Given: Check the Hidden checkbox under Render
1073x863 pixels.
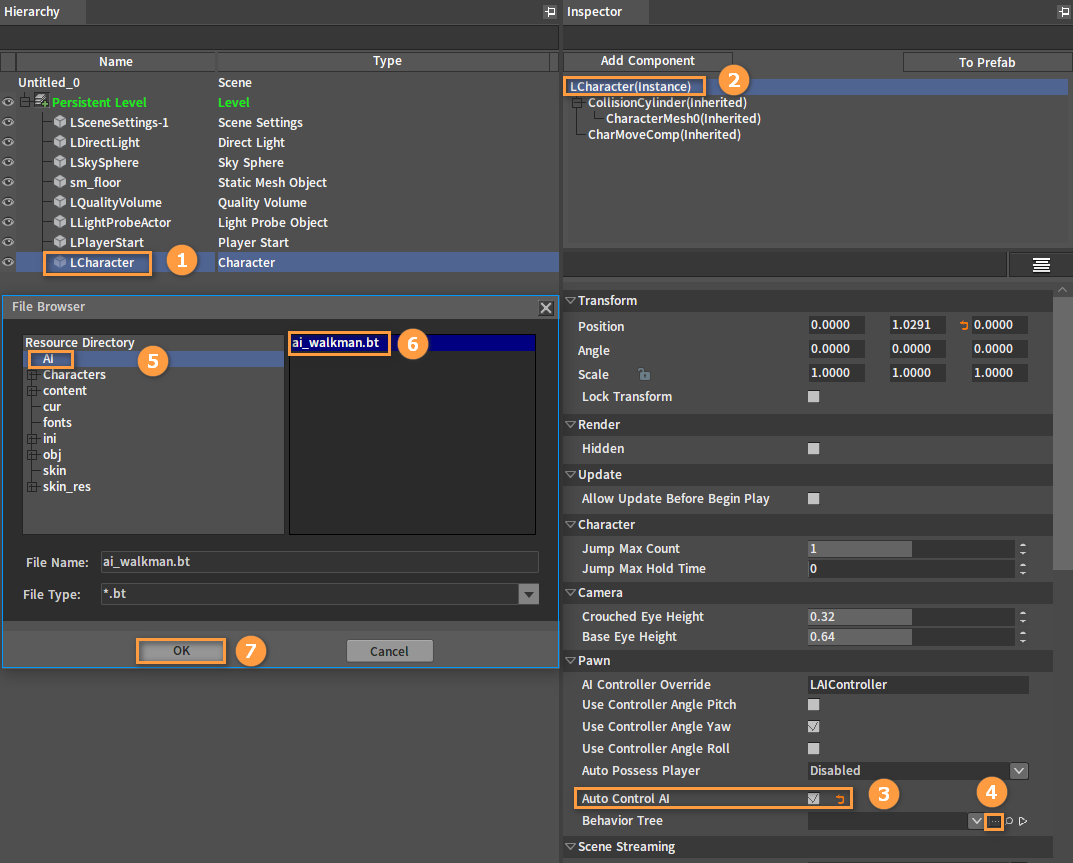Looking at the screenshot, I should [814, 448].
